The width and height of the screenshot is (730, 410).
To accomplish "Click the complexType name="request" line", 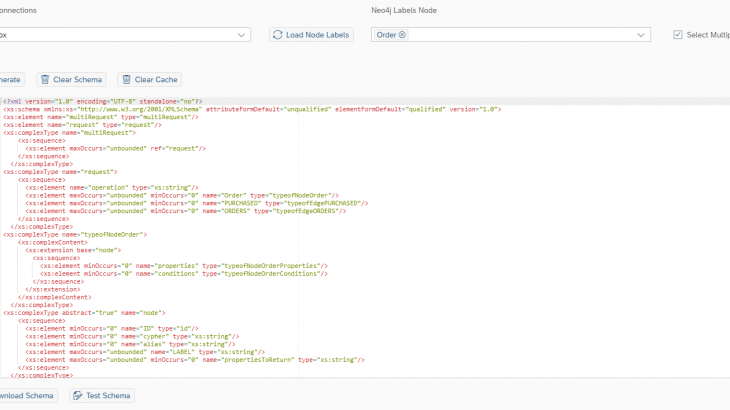I will (60, 172).
